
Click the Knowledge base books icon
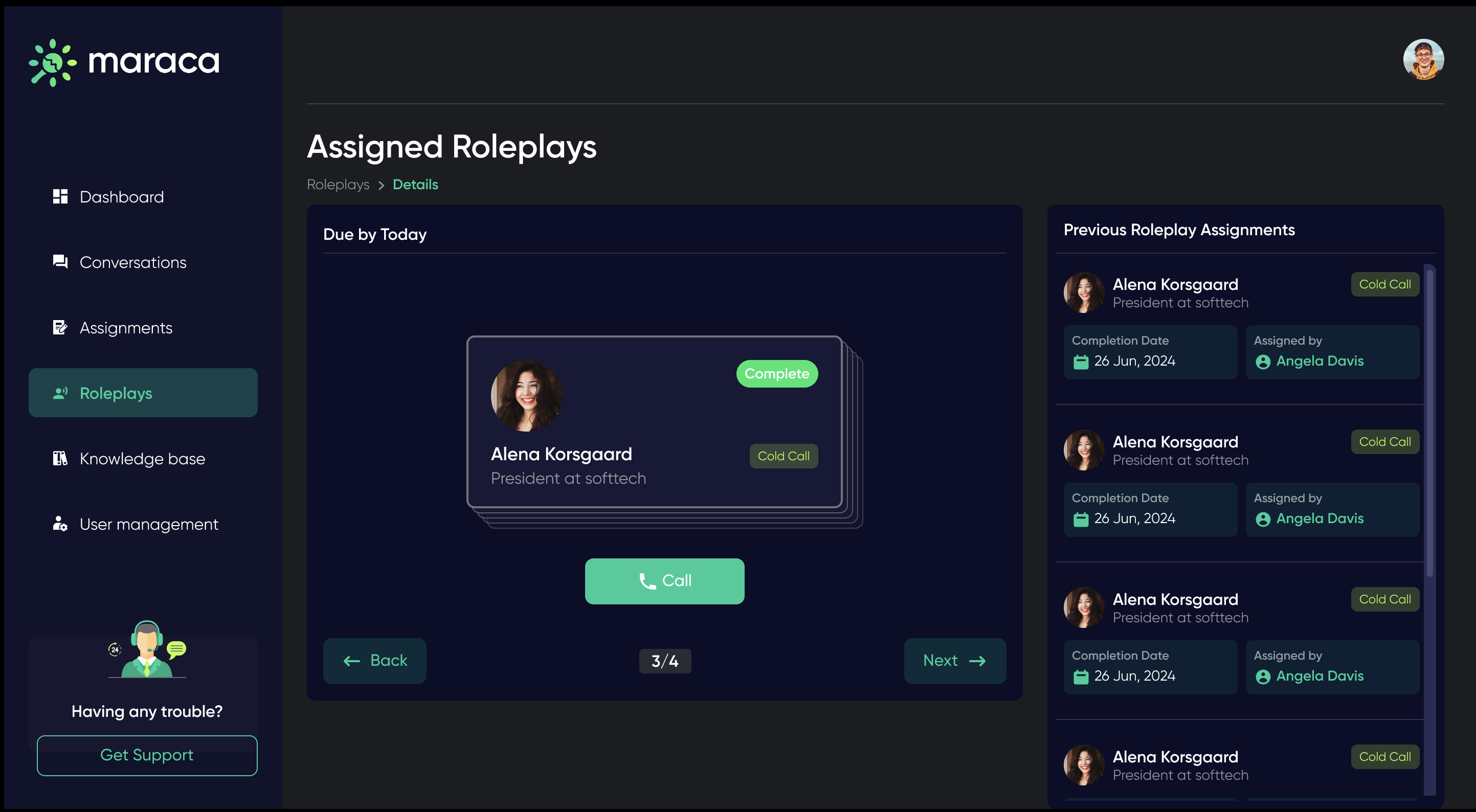(x=60, y=459)
